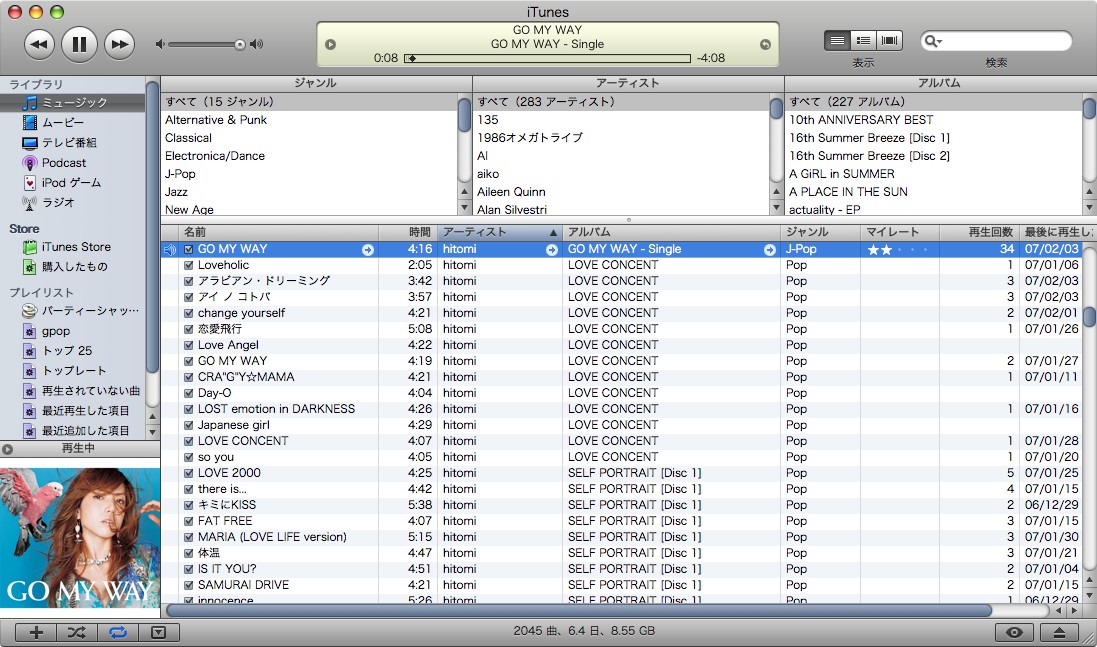Sort by ジャンル column header in song list
1097x647 pixels.
(820, 232)
